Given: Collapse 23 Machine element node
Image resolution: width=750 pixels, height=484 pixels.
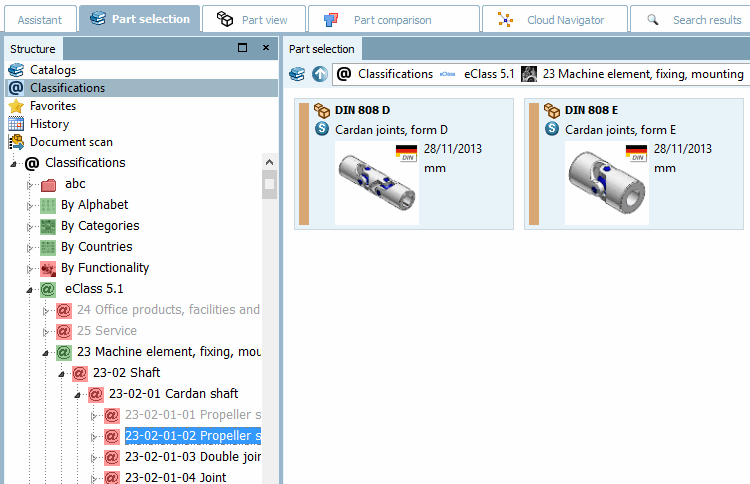Looking at the screenshot, I should 46,353.
